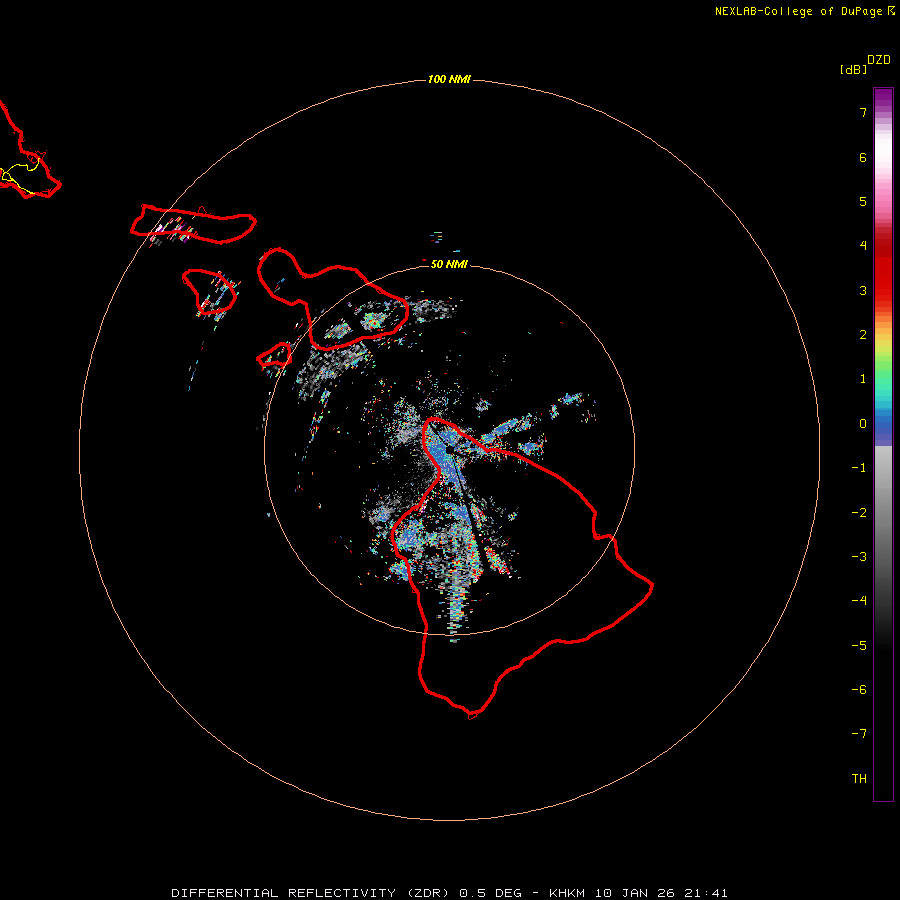Click the 1 dB label on the color scale
Image resolution: width=900 pixels, height=900 pixels.
[x=863, y=379]
